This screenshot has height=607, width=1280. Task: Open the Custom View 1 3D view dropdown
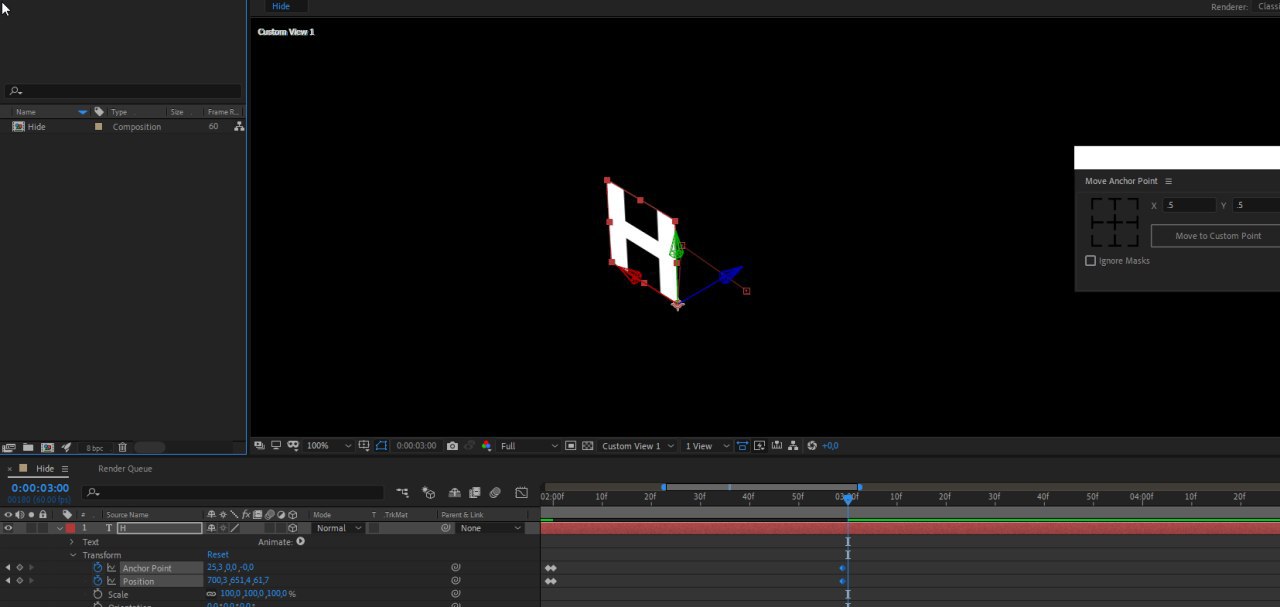pos(638,446)
